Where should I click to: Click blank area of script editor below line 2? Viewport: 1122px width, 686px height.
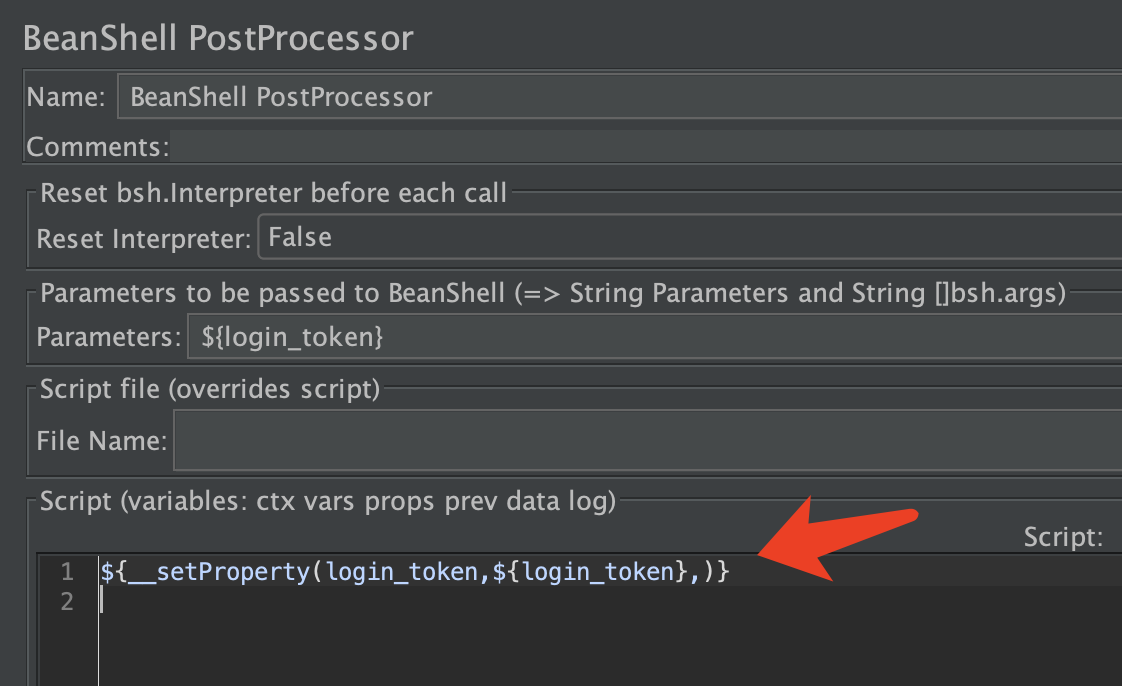pos(500,650)
